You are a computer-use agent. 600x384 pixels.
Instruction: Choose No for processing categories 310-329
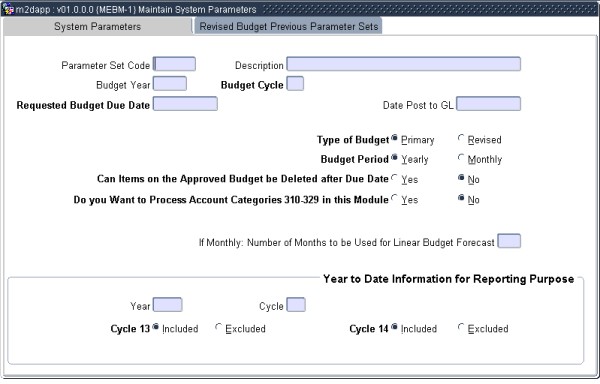[x=461, y=198]
